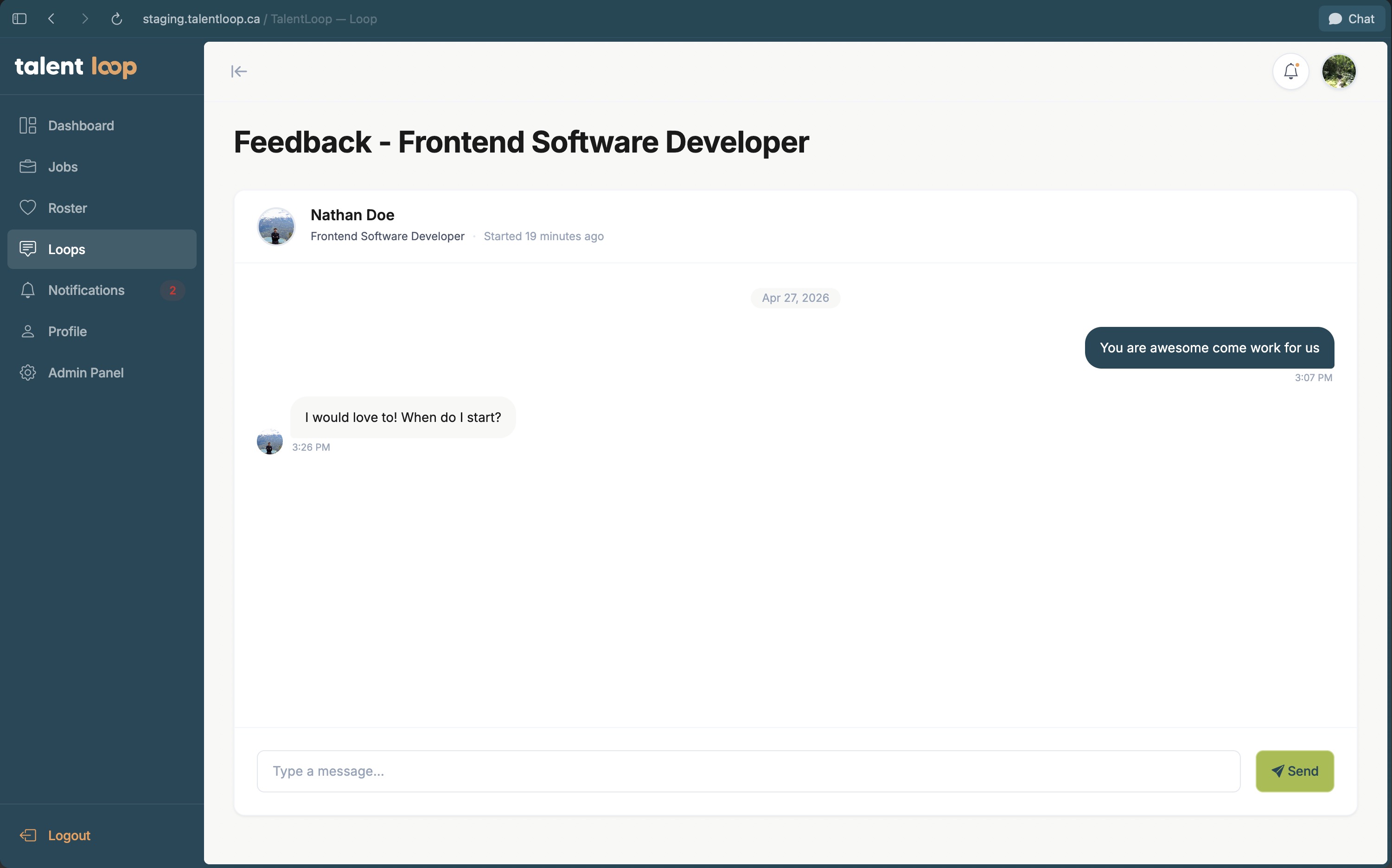Viewport: 1392px width, 868px height.
Task: Click the talent loop logo
Action: 76,67
